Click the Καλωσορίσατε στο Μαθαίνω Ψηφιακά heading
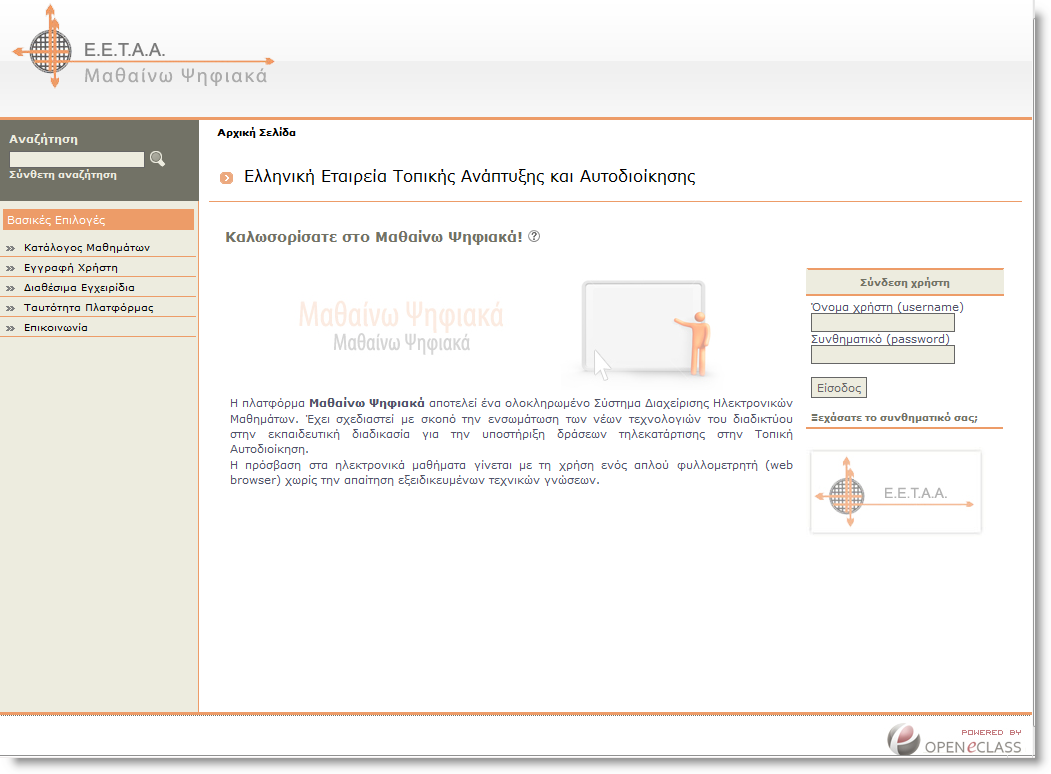 point(374,237)
